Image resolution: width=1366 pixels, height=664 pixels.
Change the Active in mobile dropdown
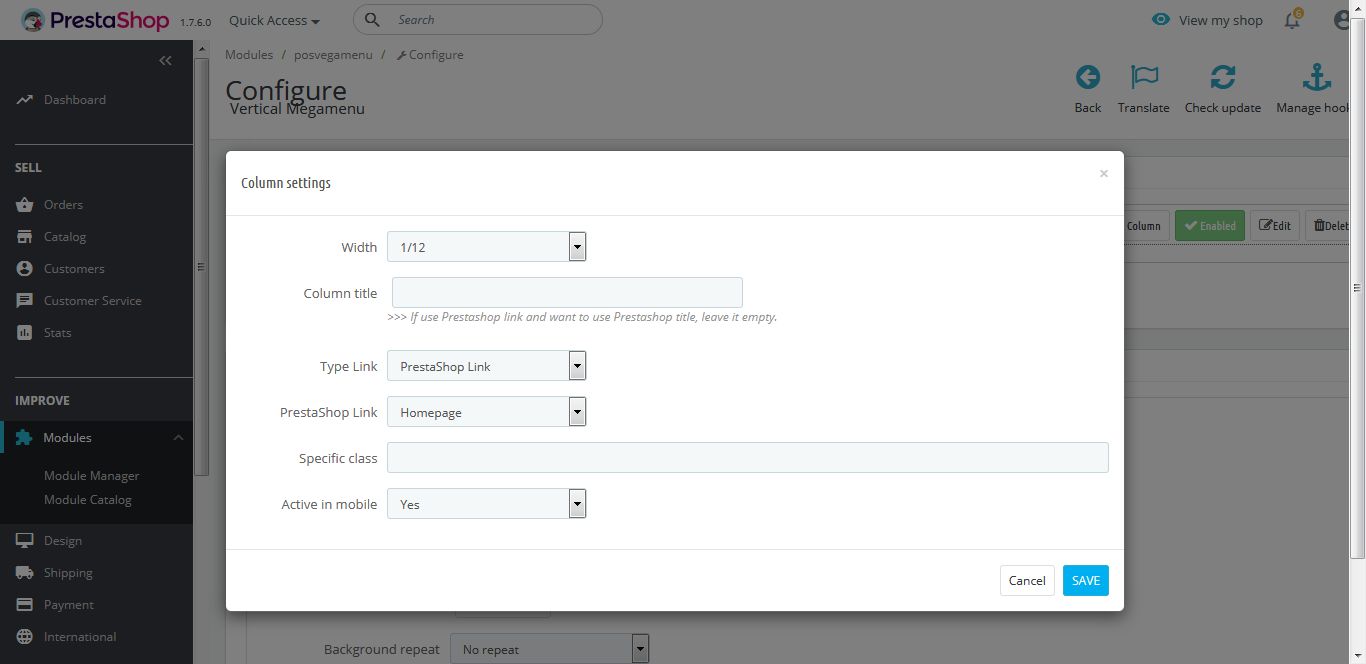click(x=486, y=504)
